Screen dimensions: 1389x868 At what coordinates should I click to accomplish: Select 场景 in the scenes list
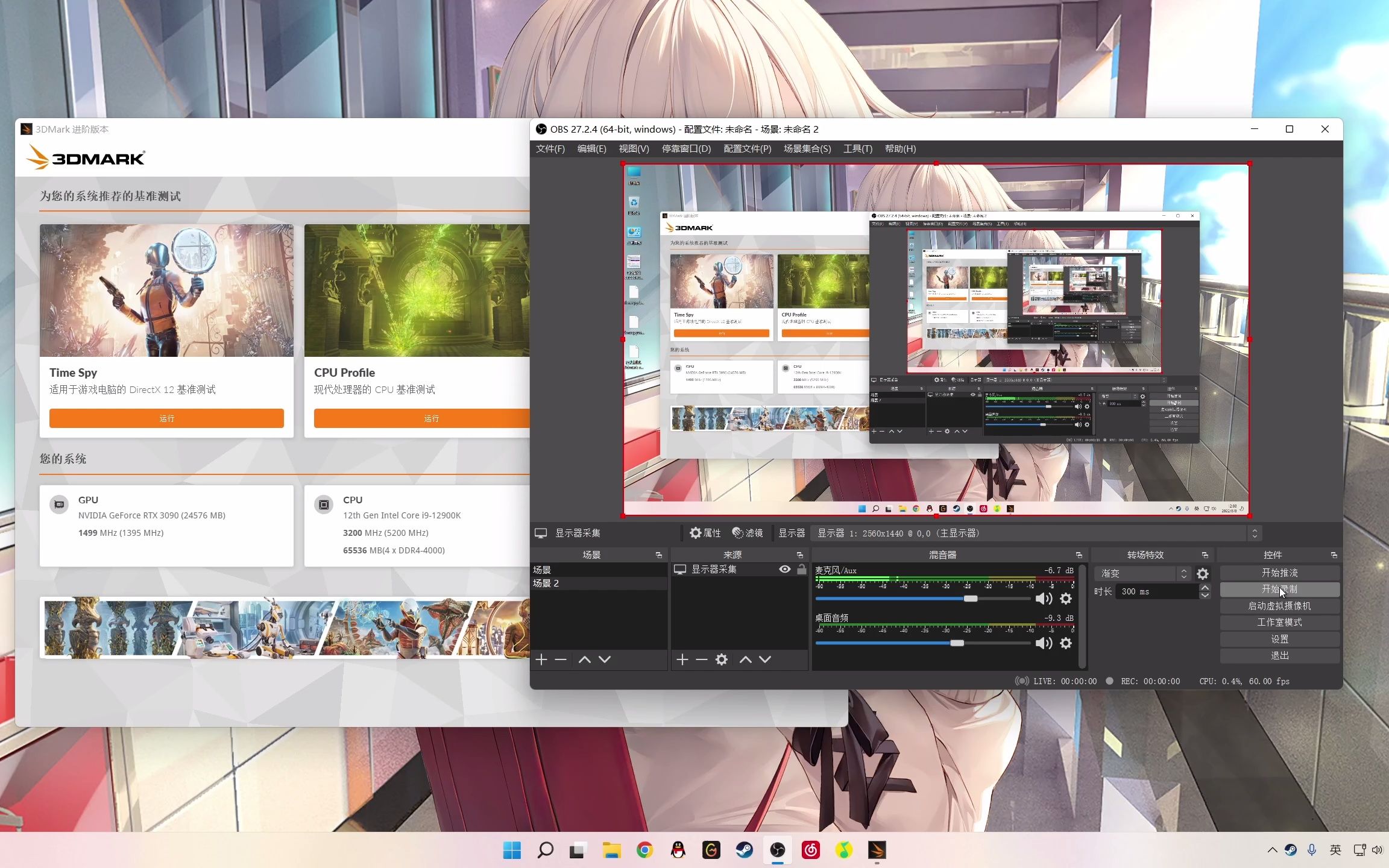point(599,570)
